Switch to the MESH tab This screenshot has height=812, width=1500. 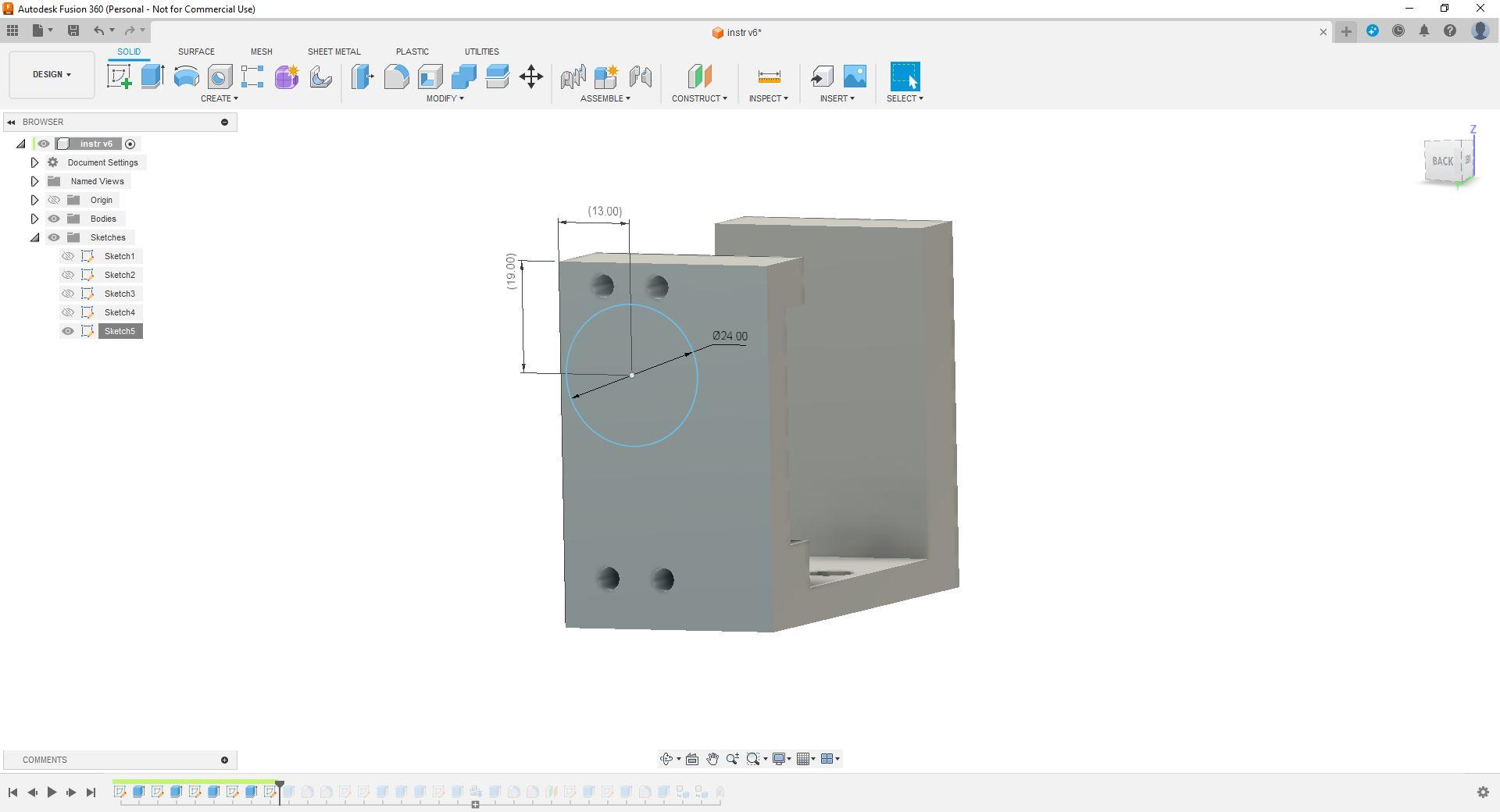pos(262,52)
